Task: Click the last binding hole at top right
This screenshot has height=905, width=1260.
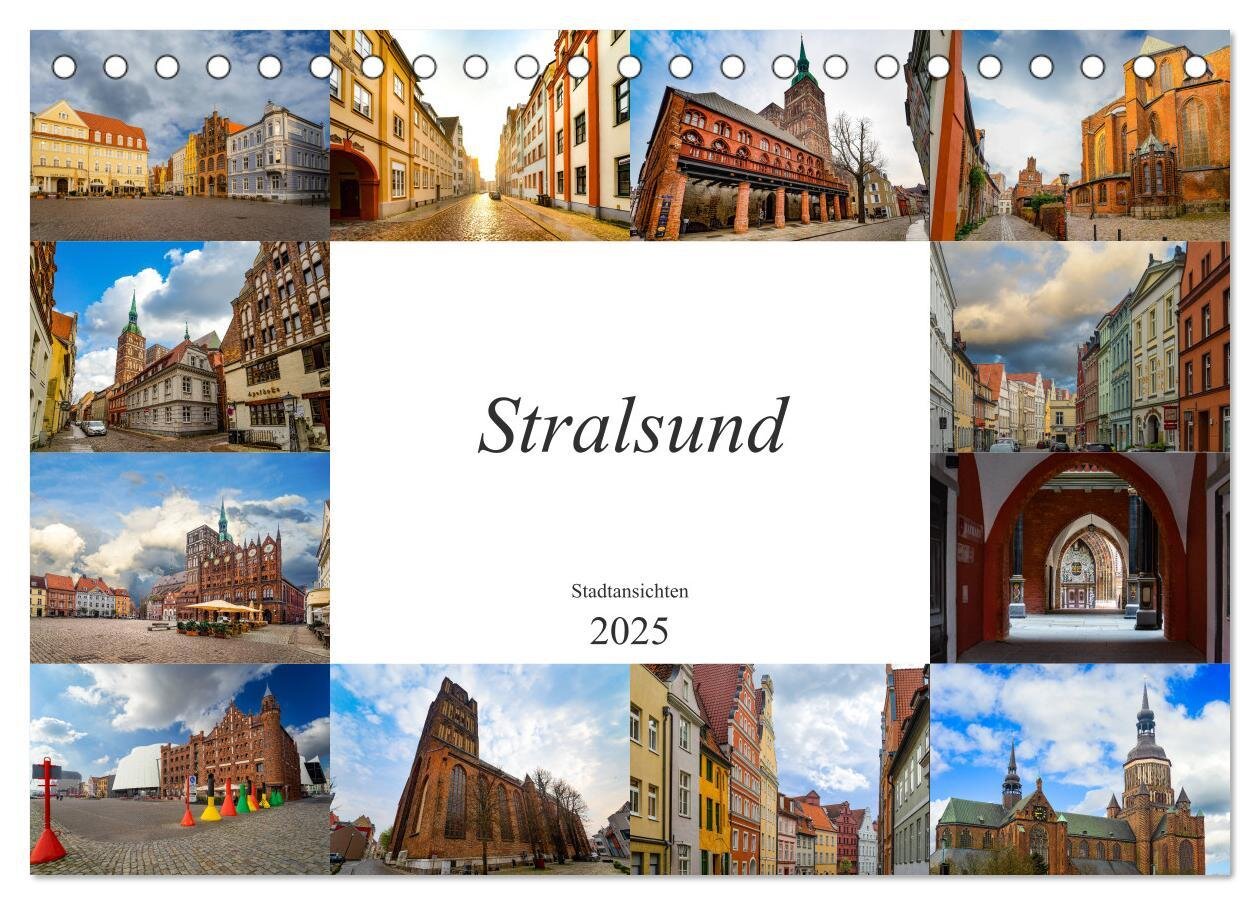Action: click(1196, 67)
